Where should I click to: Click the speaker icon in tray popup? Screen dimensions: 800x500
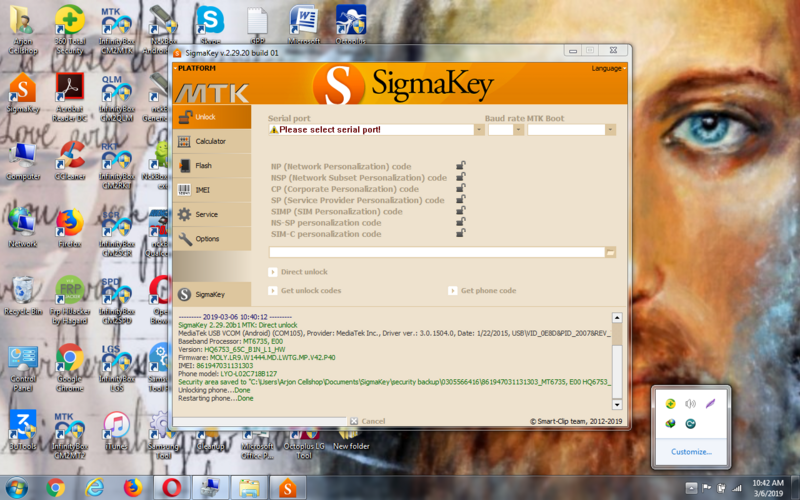[690, 404]
